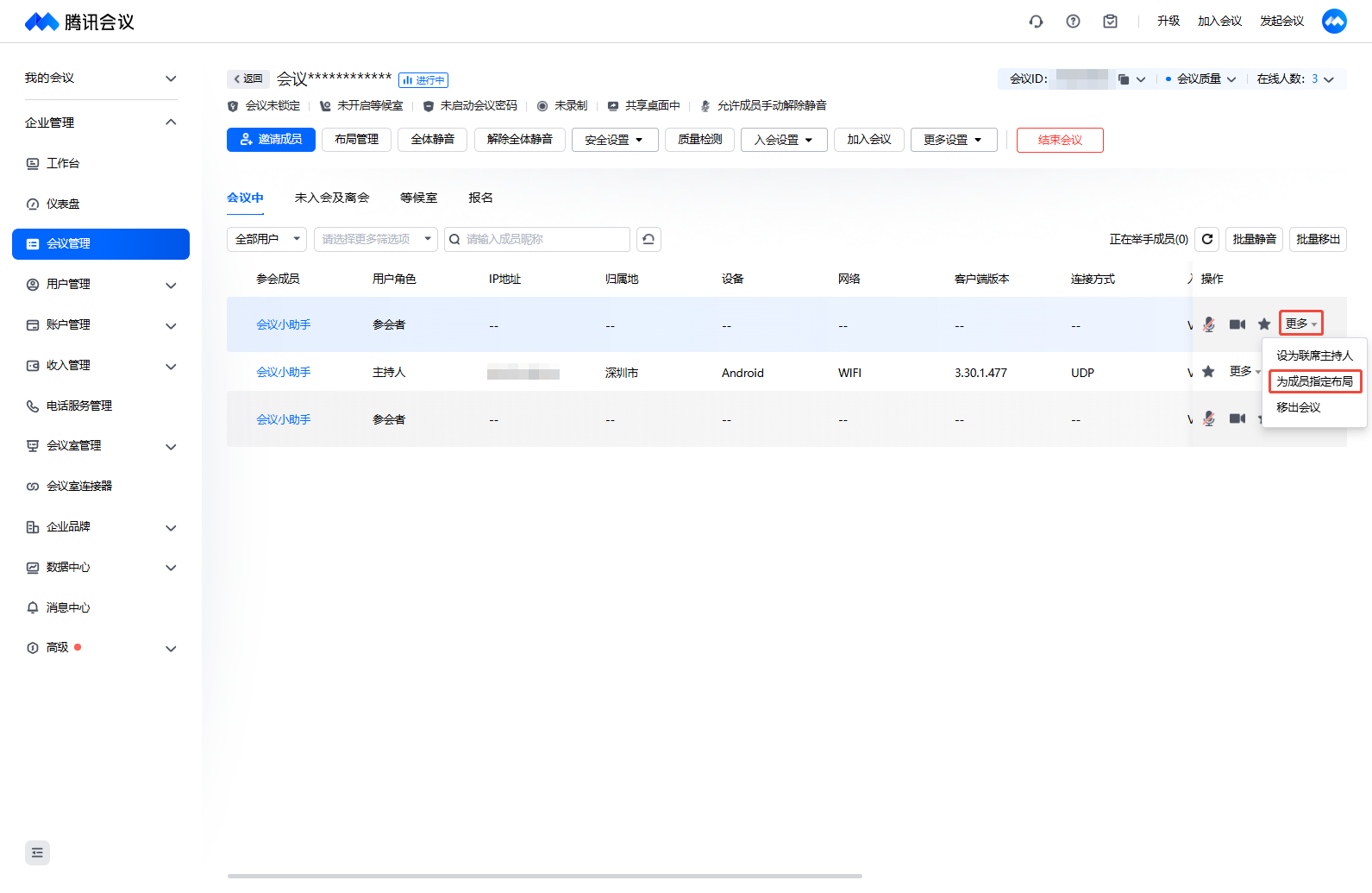
Task: Switch to the 等候室 tab
Action: pyautogui.click(x=419, y=198)
